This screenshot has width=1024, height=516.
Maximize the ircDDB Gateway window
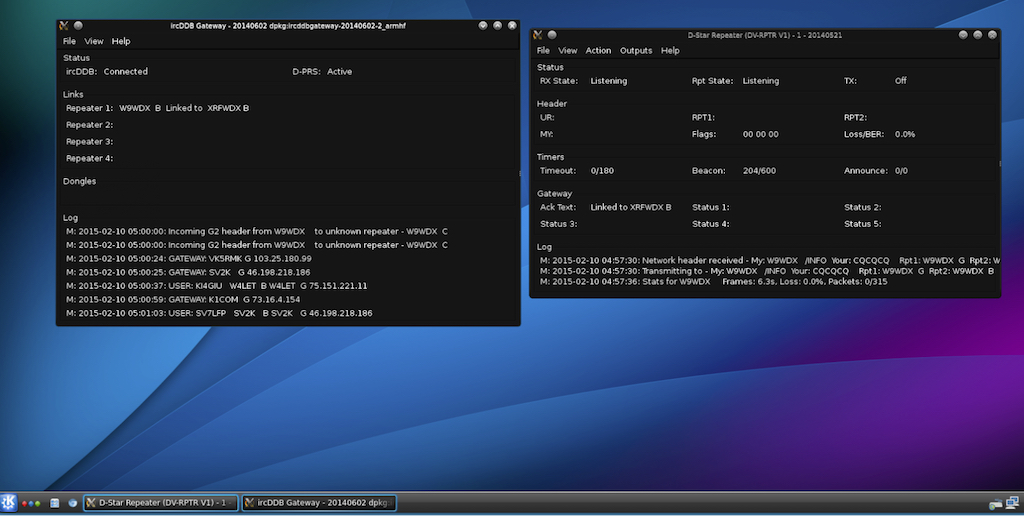point(498,25)
